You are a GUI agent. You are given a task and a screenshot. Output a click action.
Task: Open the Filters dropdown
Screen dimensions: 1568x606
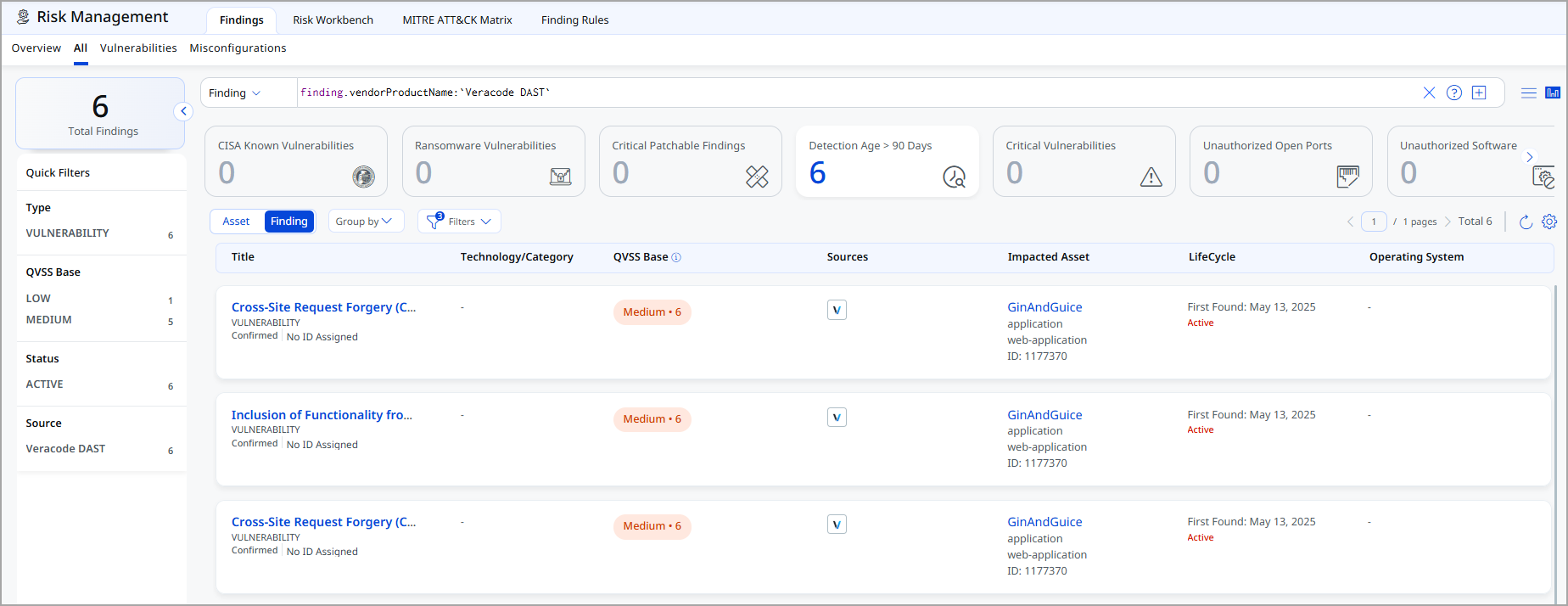460,222
